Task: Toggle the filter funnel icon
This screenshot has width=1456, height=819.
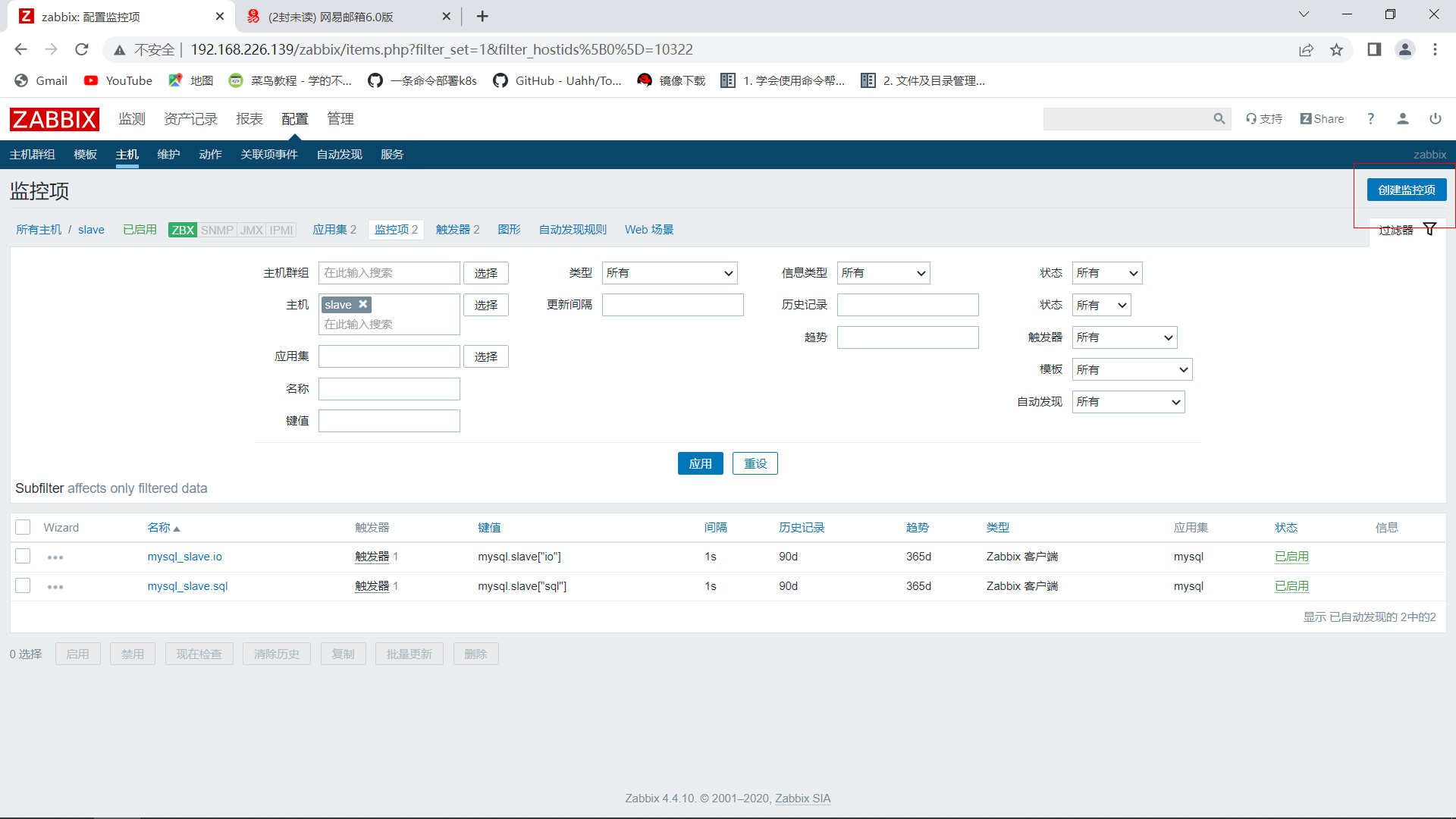Action: 1429,229
